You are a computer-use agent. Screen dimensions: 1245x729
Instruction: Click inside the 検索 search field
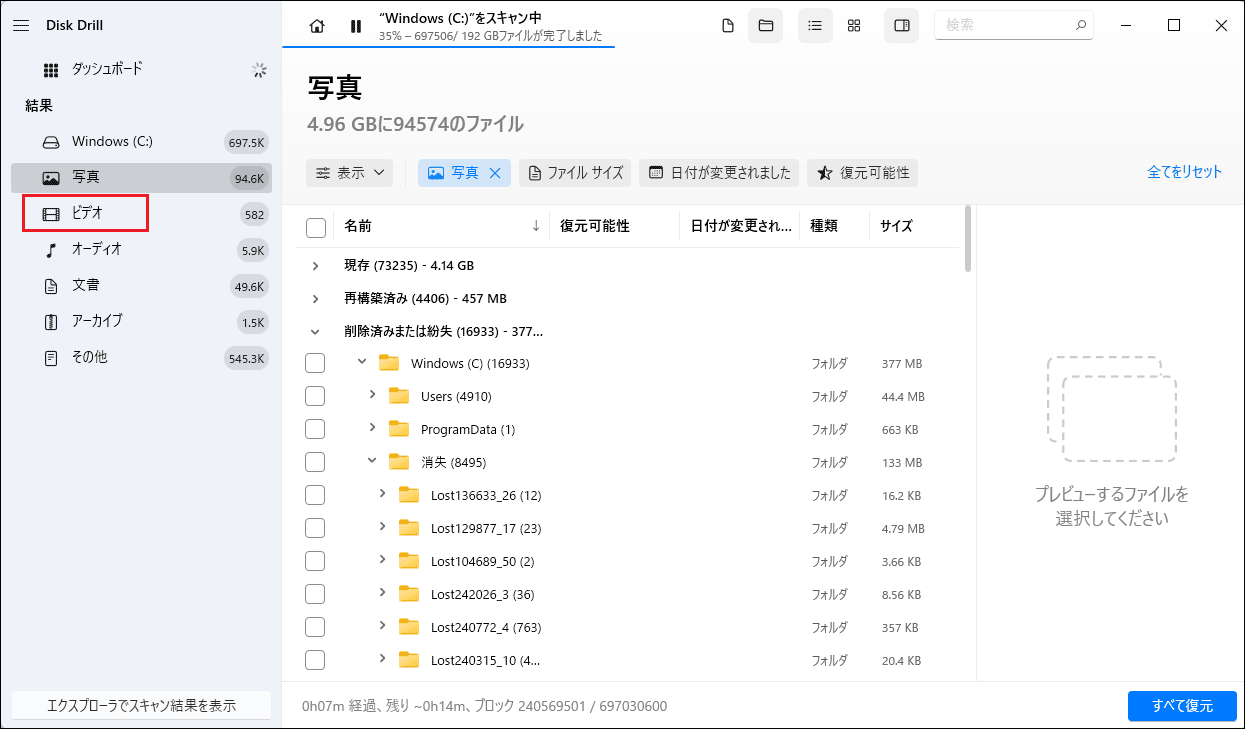click(x=1010, y=25)
